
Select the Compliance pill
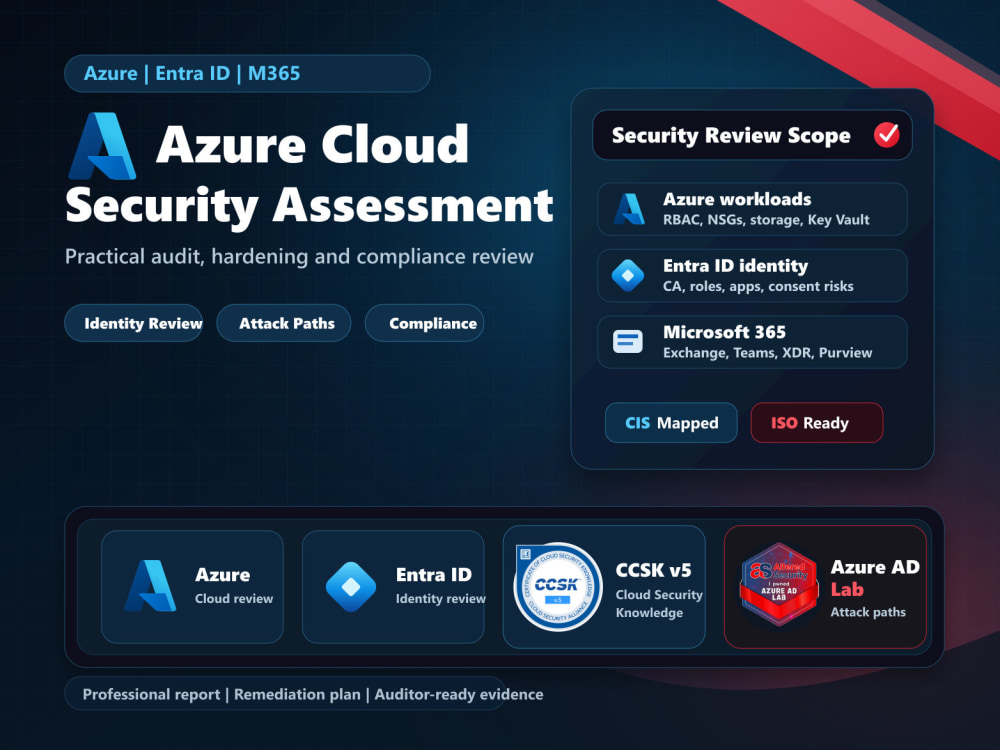click(425, 323)
